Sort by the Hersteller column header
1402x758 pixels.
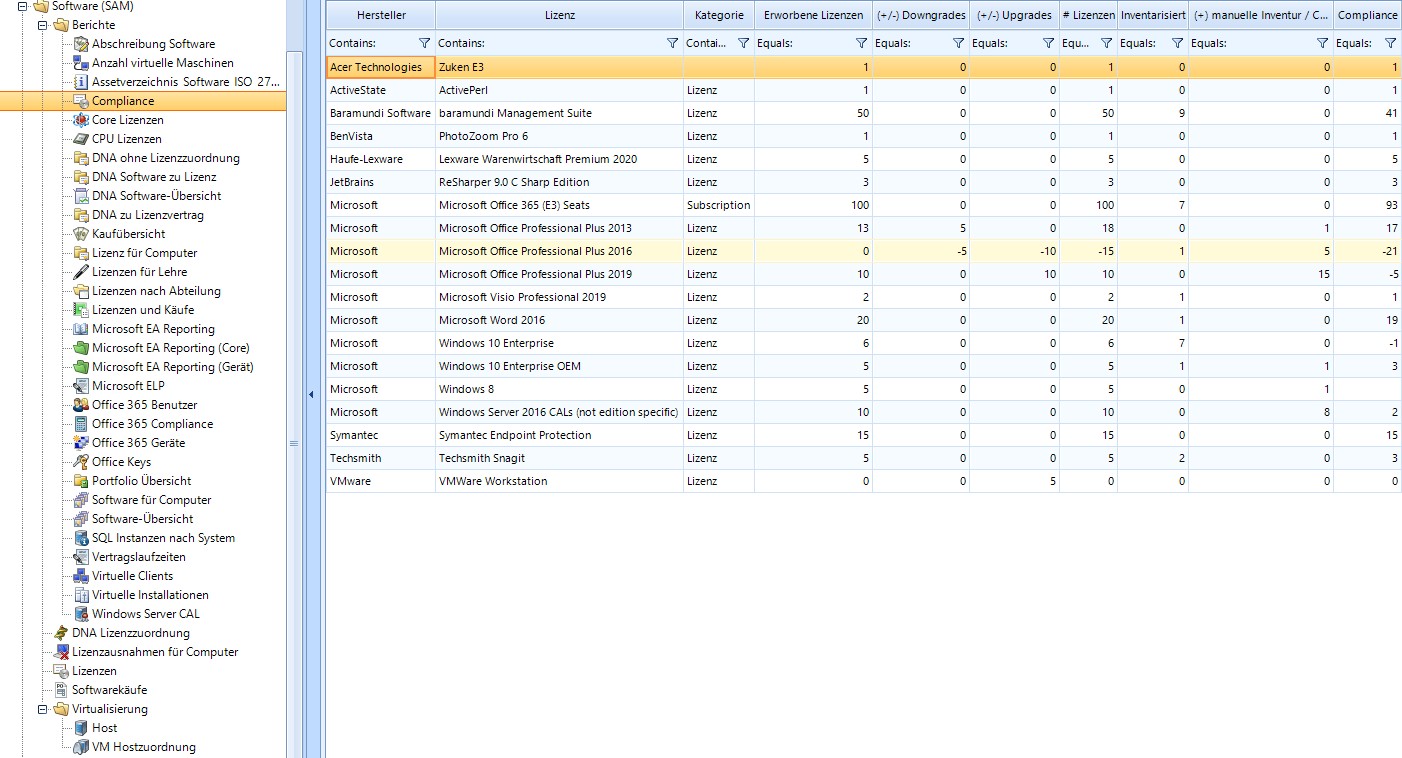tap(381, 15)
